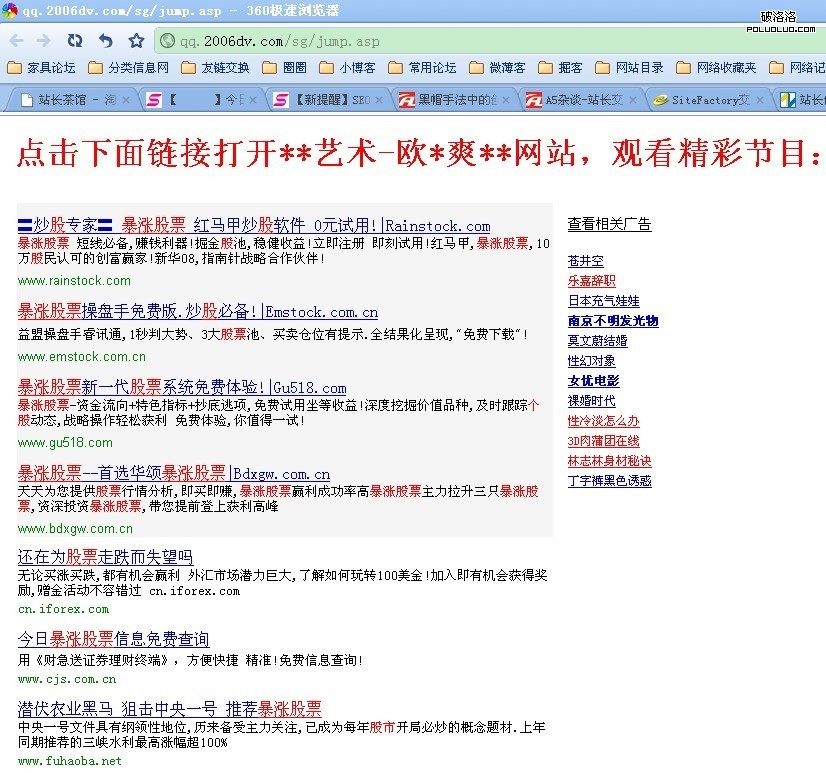Image resolution: width=826 pixels, height=781 pixels.
Task: Open the www.rainstock.com green URL link
Action: click(x=74, y=281)
